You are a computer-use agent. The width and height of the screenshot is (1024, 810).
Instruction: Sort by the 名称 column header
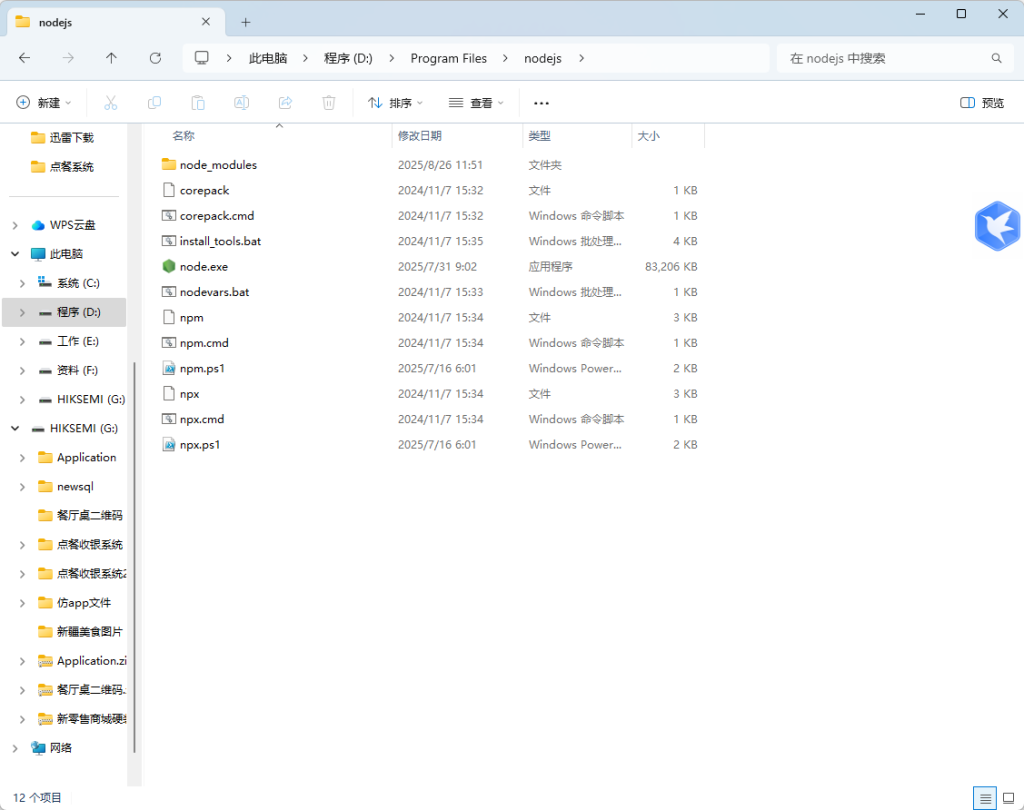pyautogui.click(x=184, y=136)
